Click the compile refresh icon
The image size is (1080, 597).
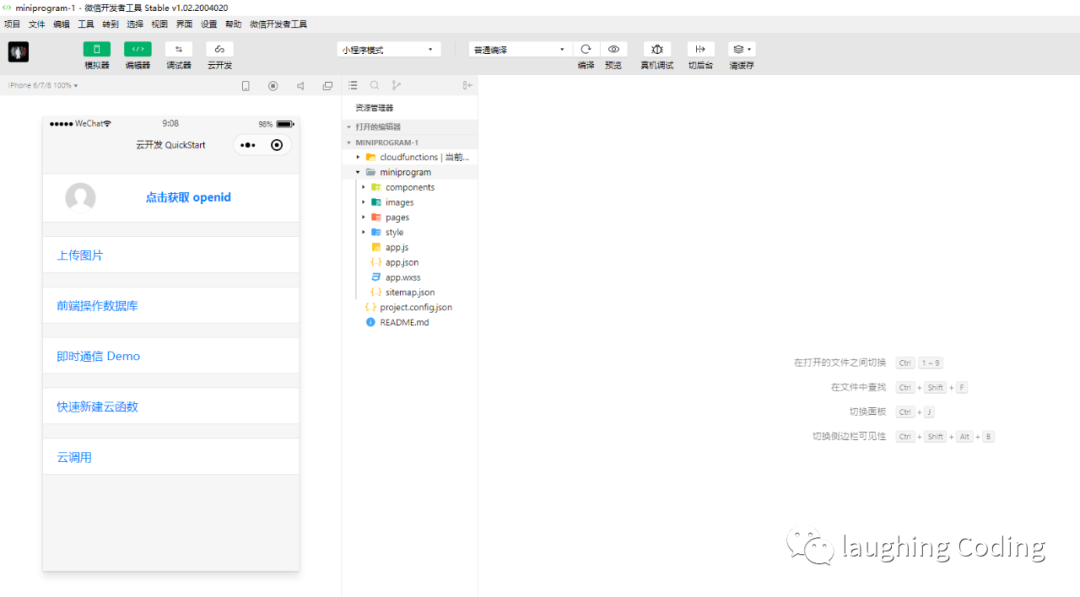(585, 49)
